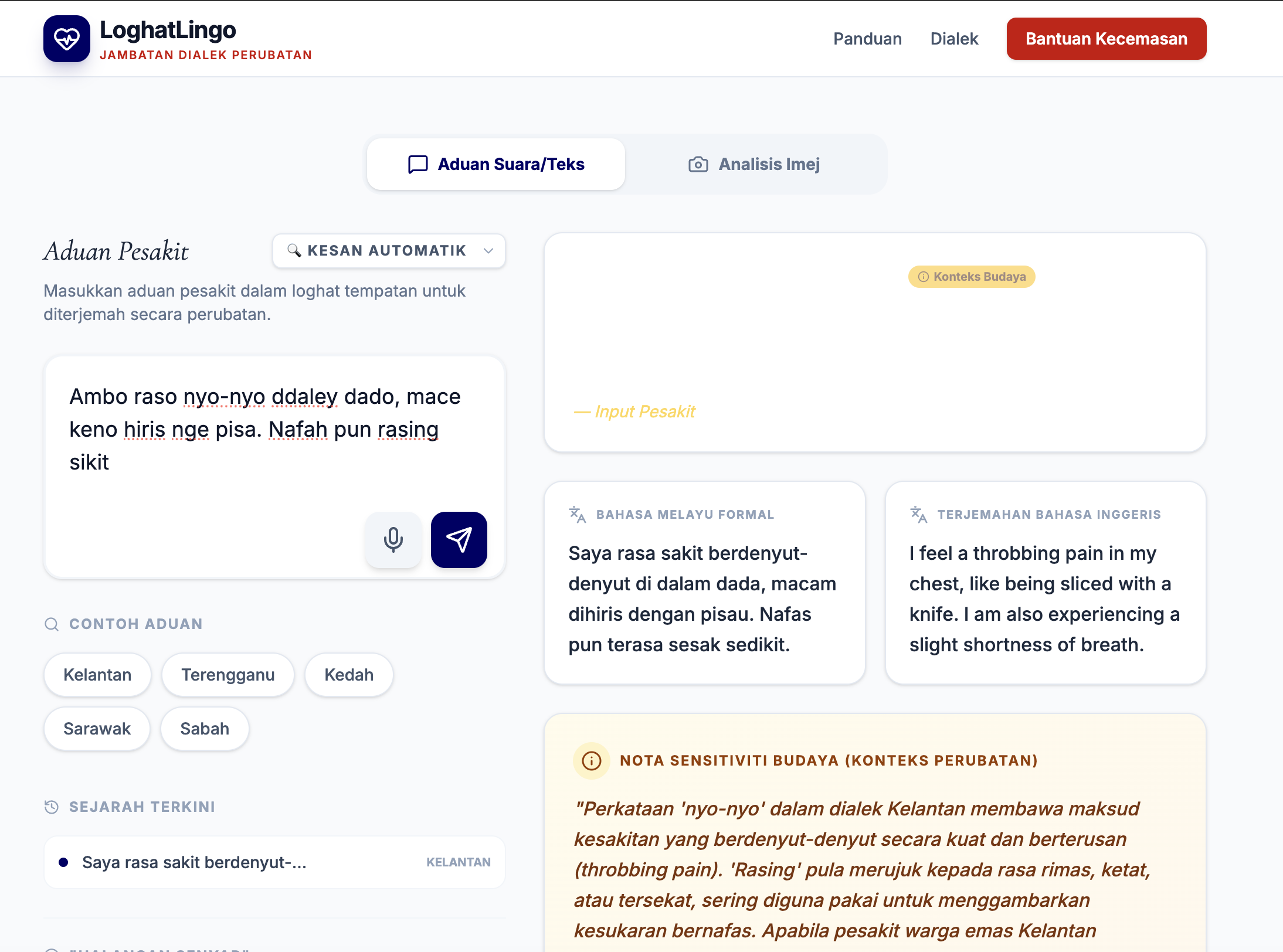This screenshot has height=952, width=1283.
Task: Switch to the Aduan Suara/Teks tab
Action: [x=496, y=164]
